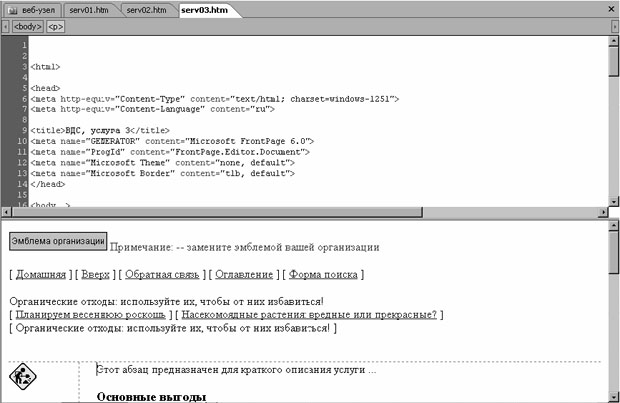Image resolution: width=620 pixels, height=403 pixels.
Task: Click the tag selector right arrow
Action: tap(614, 26)
